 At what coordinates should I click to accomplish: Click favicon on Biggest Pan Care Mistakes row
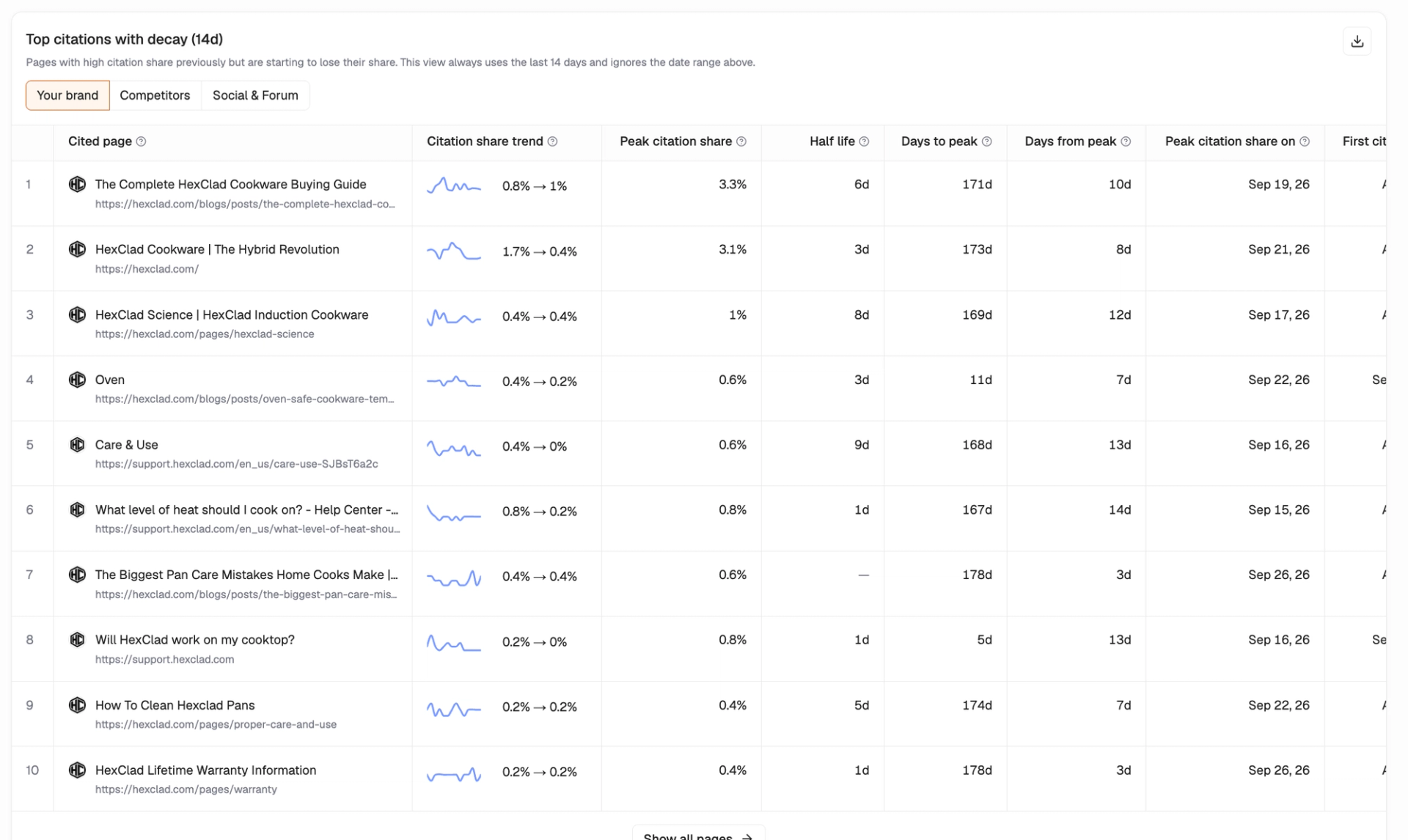(77, 575)
